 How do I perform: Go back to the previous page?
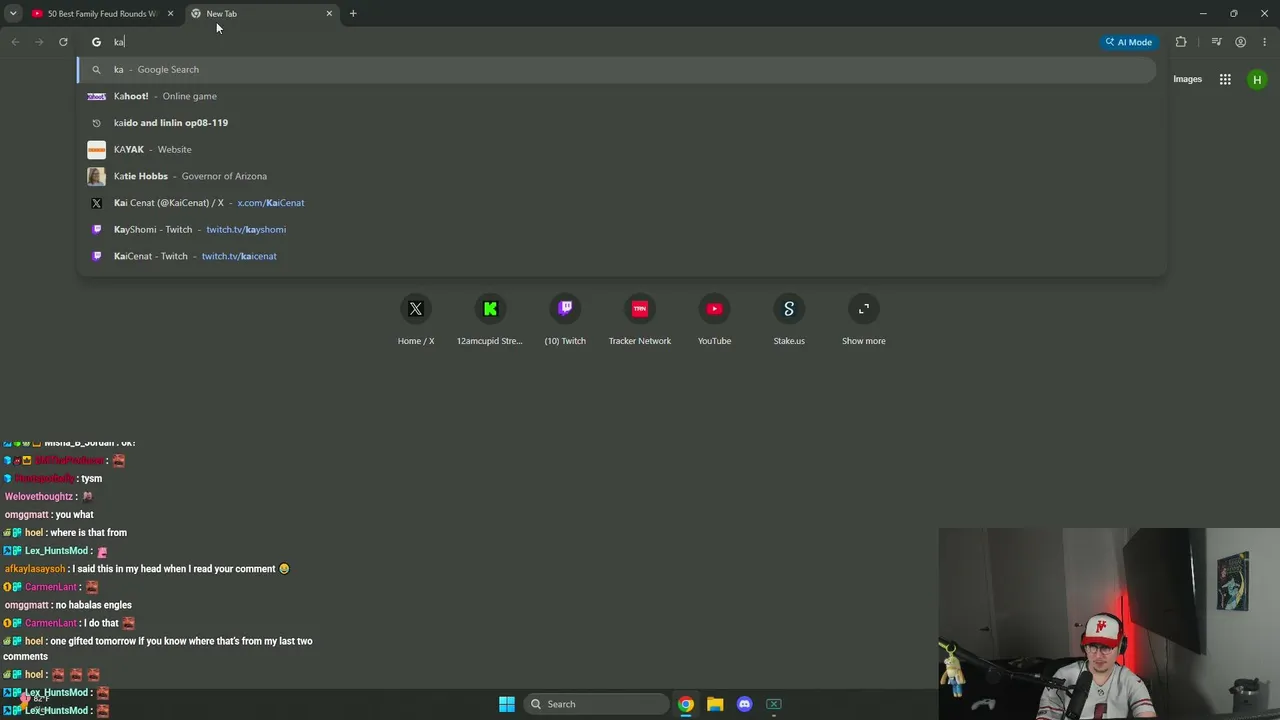15,42
